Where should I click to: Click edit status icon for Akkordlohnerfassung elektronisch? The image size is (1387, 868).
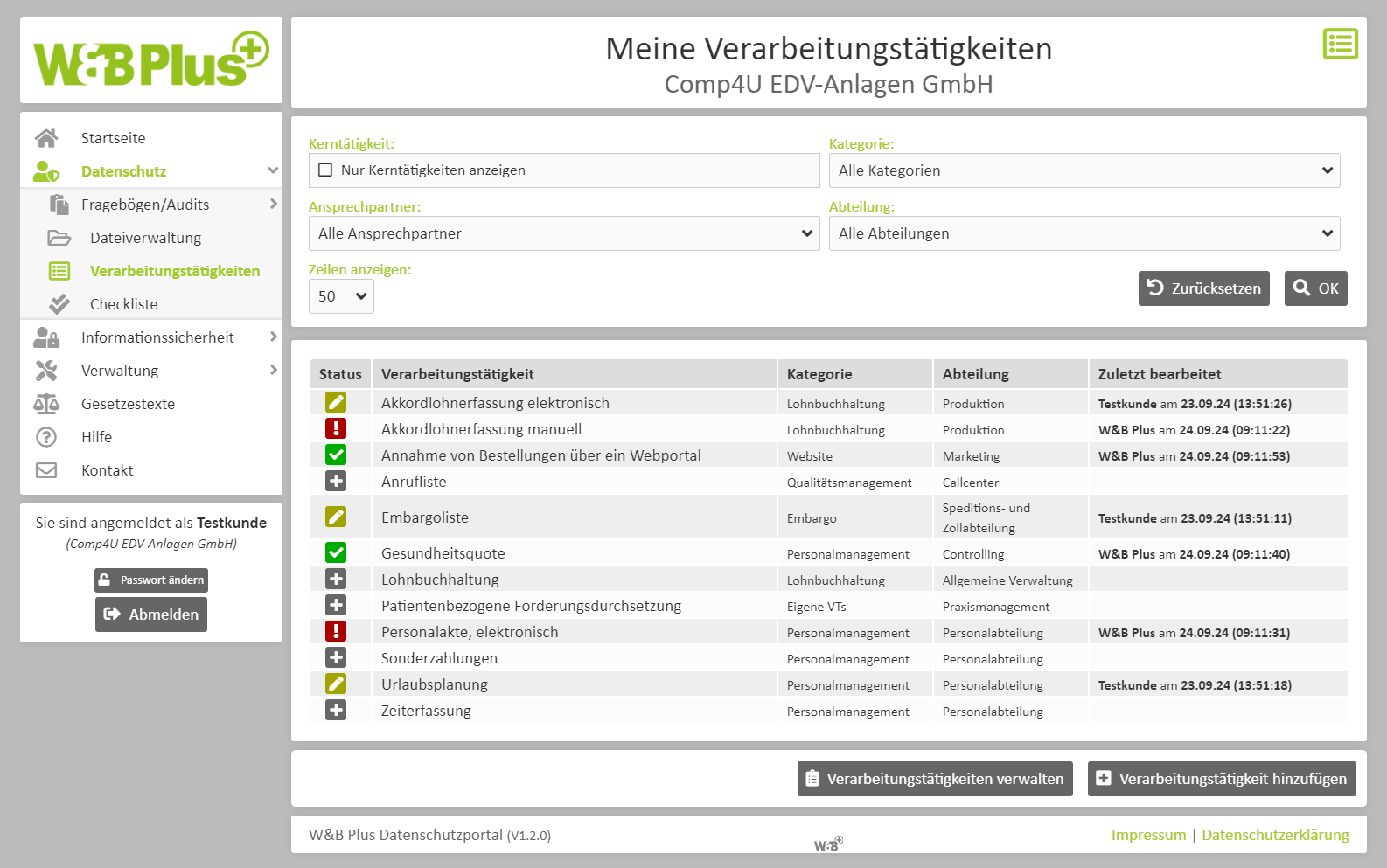(336, 402)
